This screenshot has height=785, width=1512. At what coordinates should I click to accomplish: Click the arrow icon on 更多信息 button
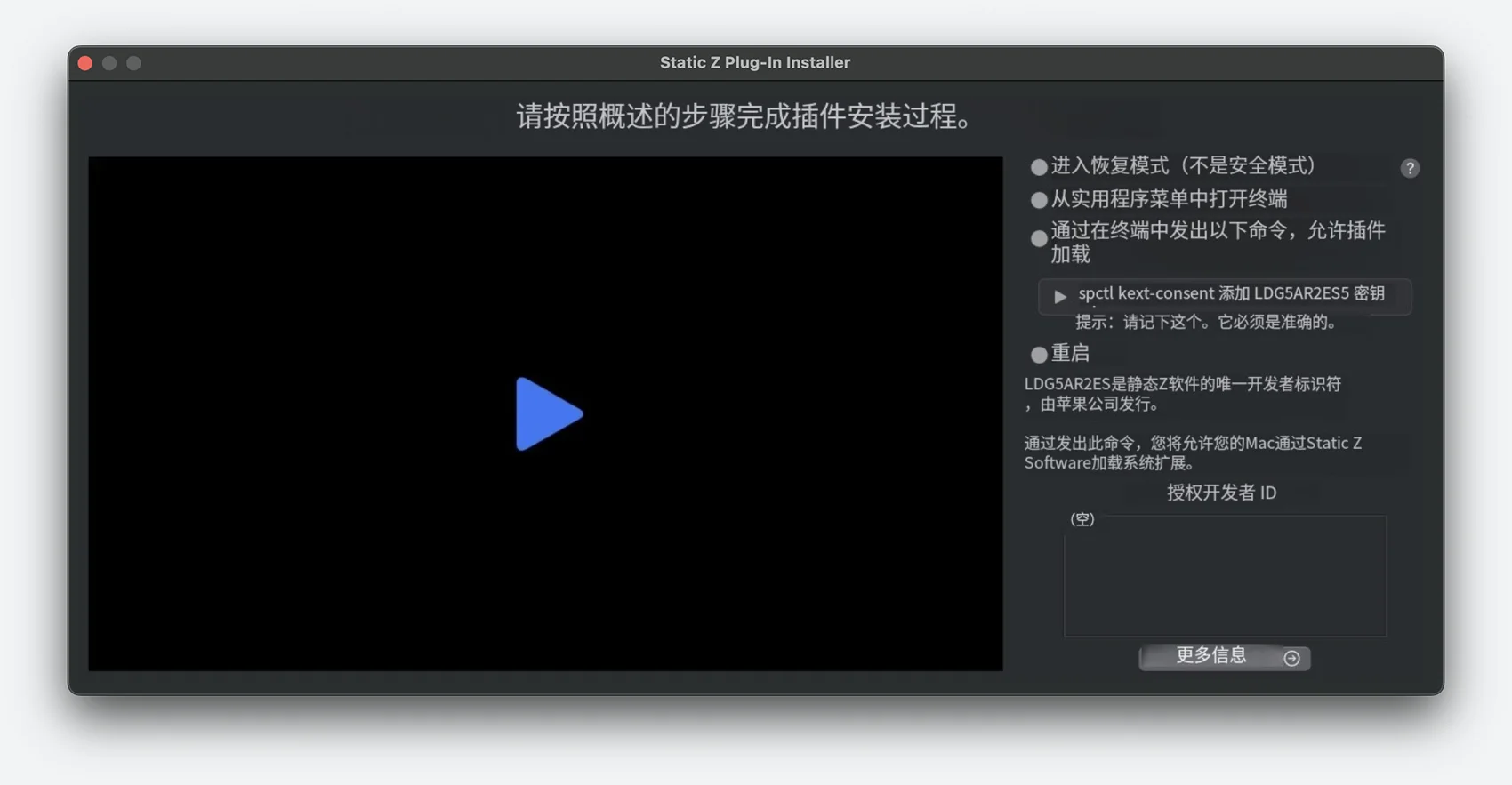[1292, 658]
